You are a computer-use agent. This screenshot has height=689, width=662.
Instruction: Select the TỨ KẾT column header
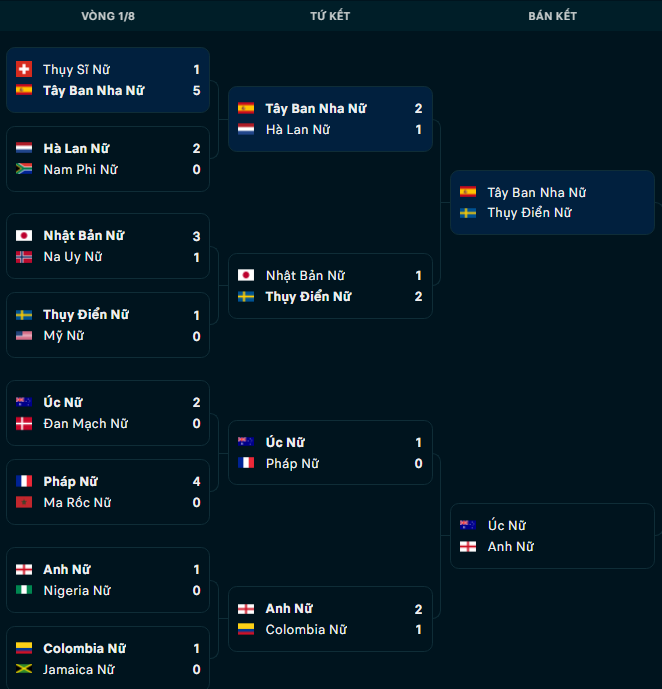[x=330, y=16]
